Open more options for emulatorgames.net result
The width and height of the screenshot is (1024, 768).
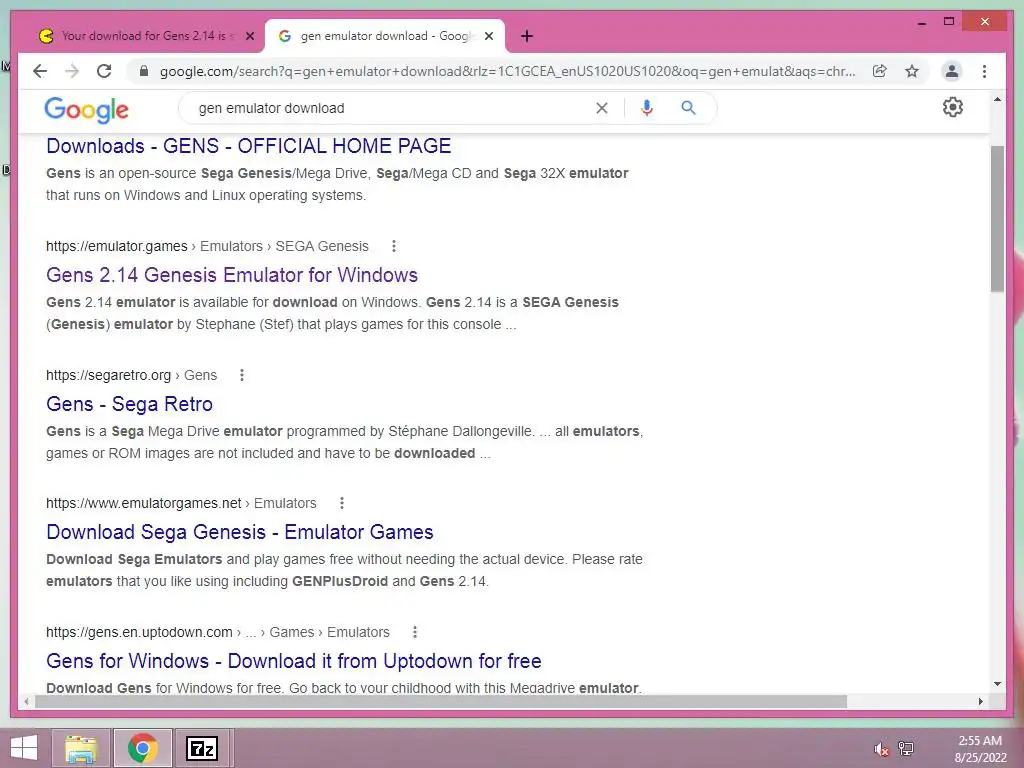(342, 503)
